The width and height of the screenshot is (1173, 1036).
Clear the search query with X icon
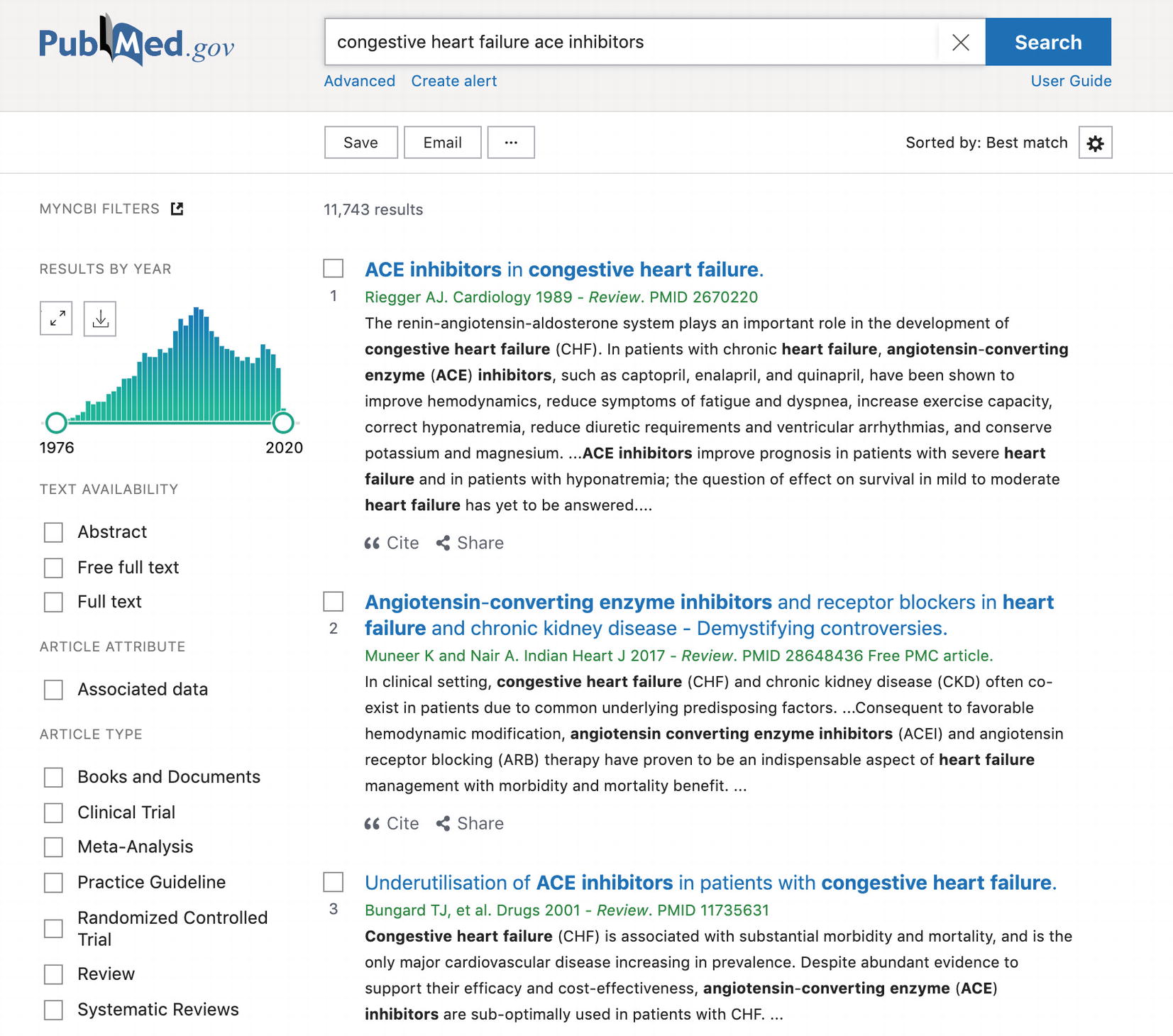(x=960, y=43)
